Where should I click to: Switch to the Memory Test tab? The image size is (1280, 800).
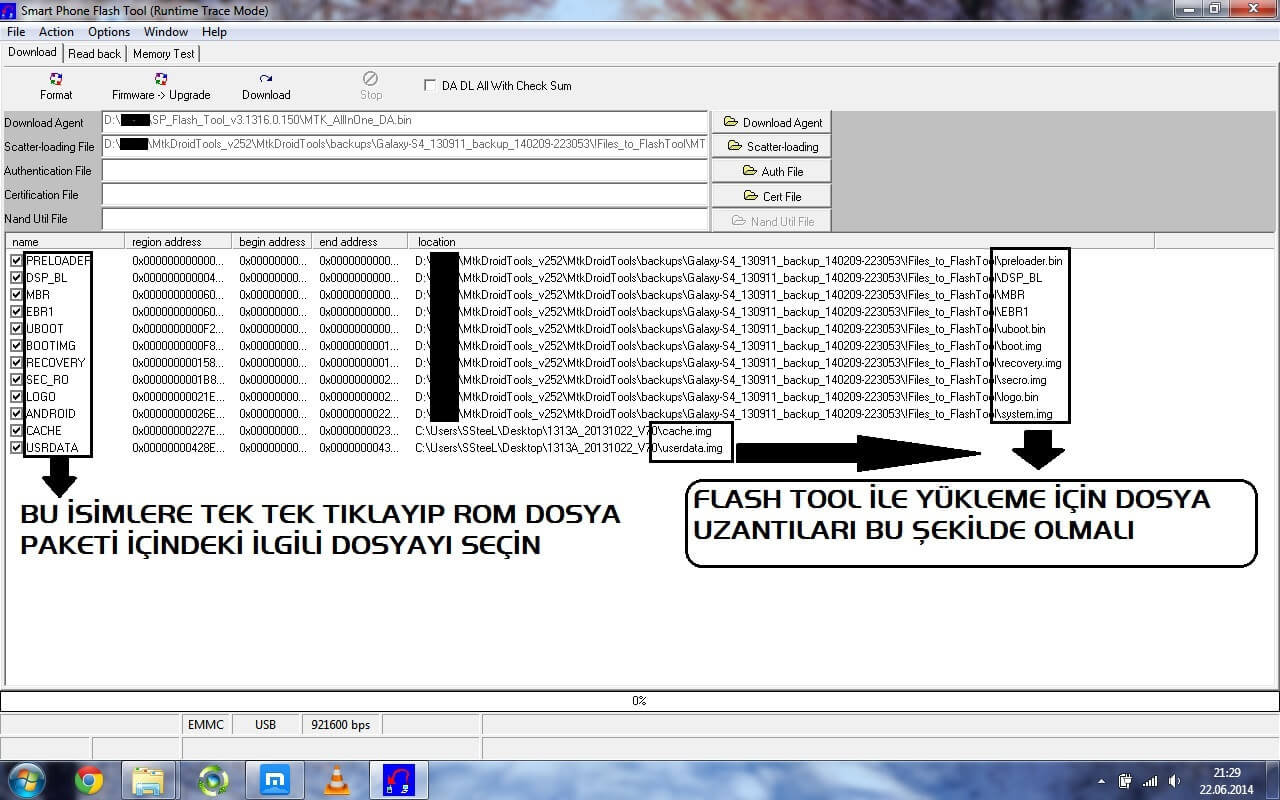(x=164, y=54)
